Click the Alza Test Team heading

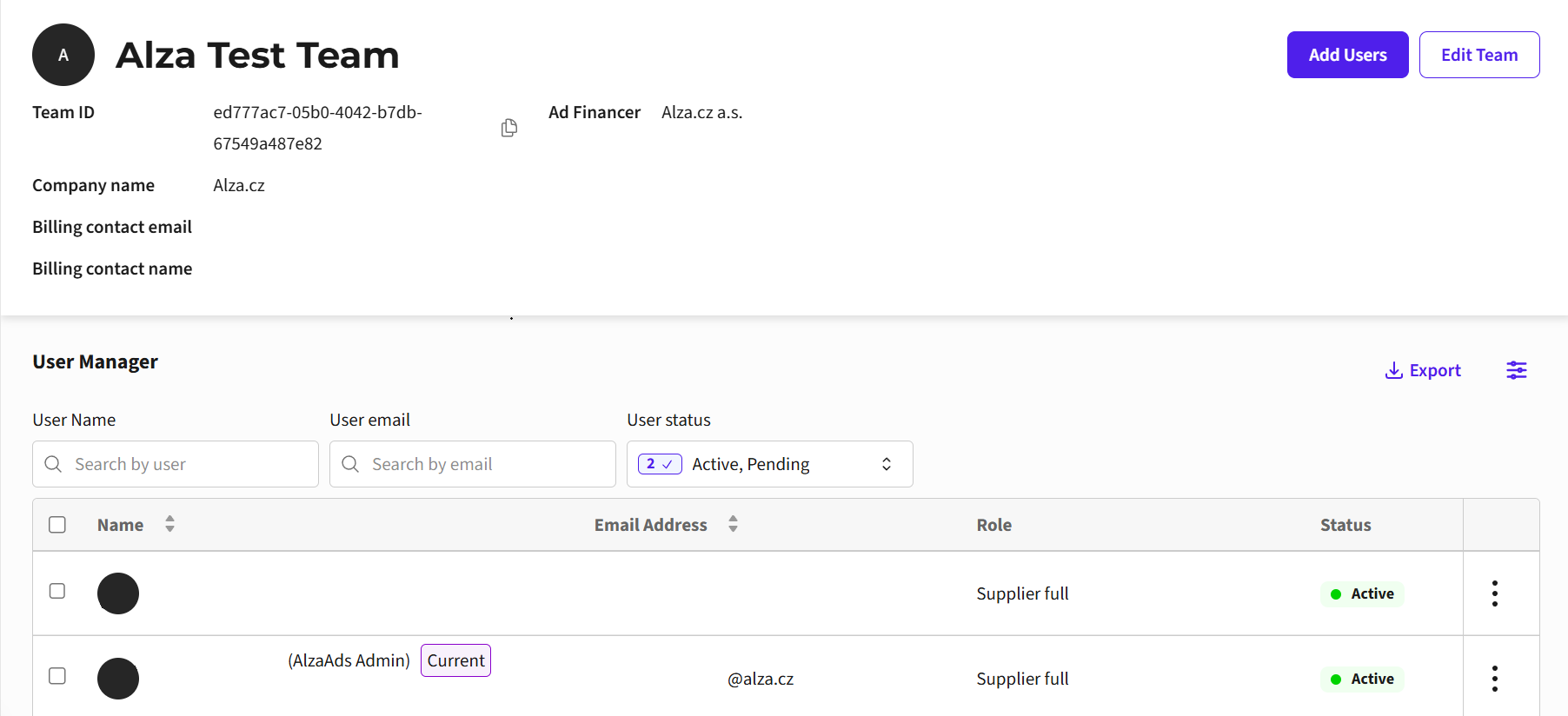click(x=257, y=55)
